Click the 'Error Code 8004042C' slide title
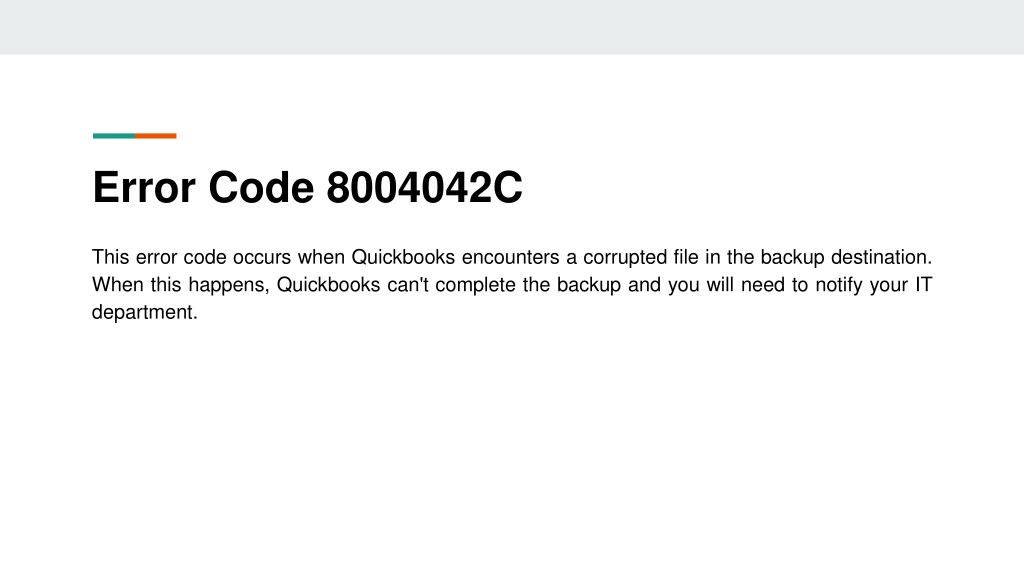Viewport: 1024px width, 576px height. [x=307, y=188]
